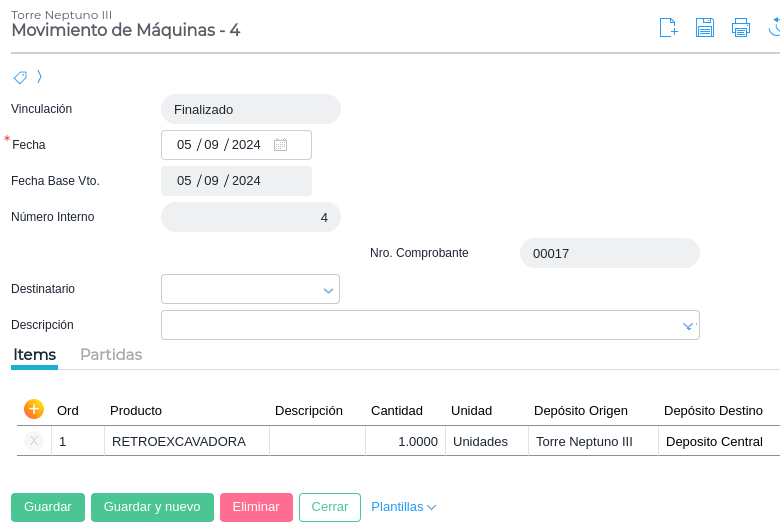780x526 pixels.
Task: Click the red Eliminar button
Action: (256, 507)
